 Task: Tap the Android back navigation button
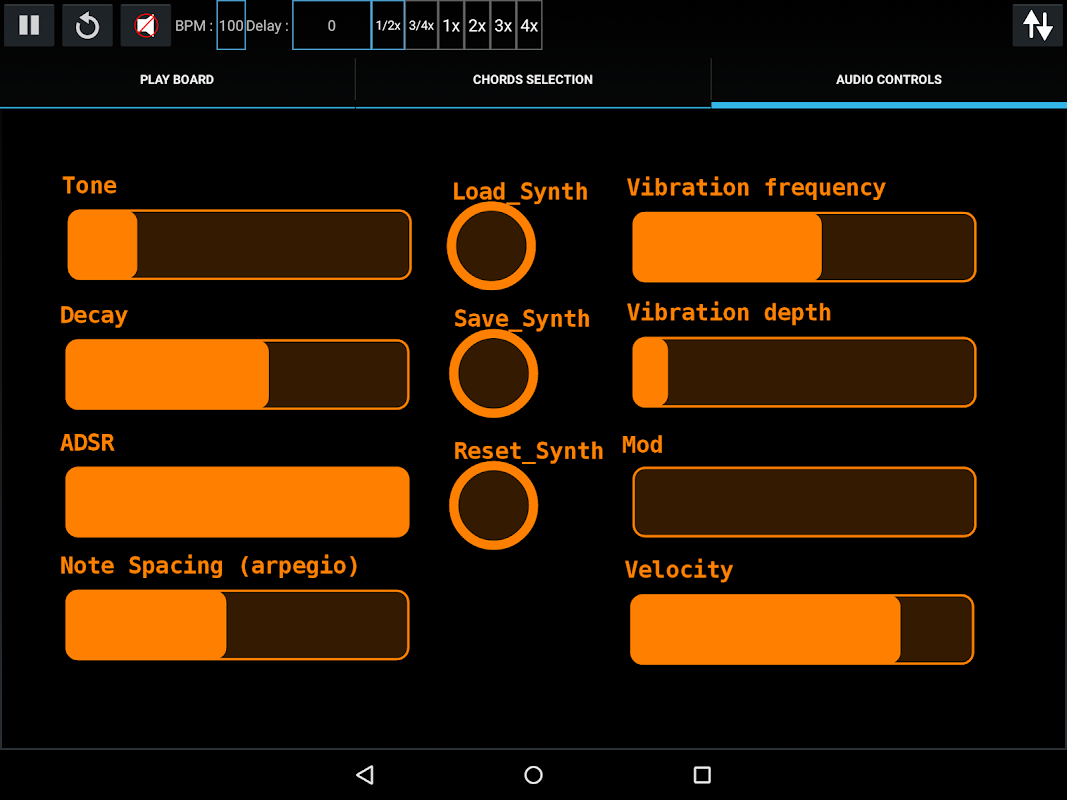click(365, 775)
